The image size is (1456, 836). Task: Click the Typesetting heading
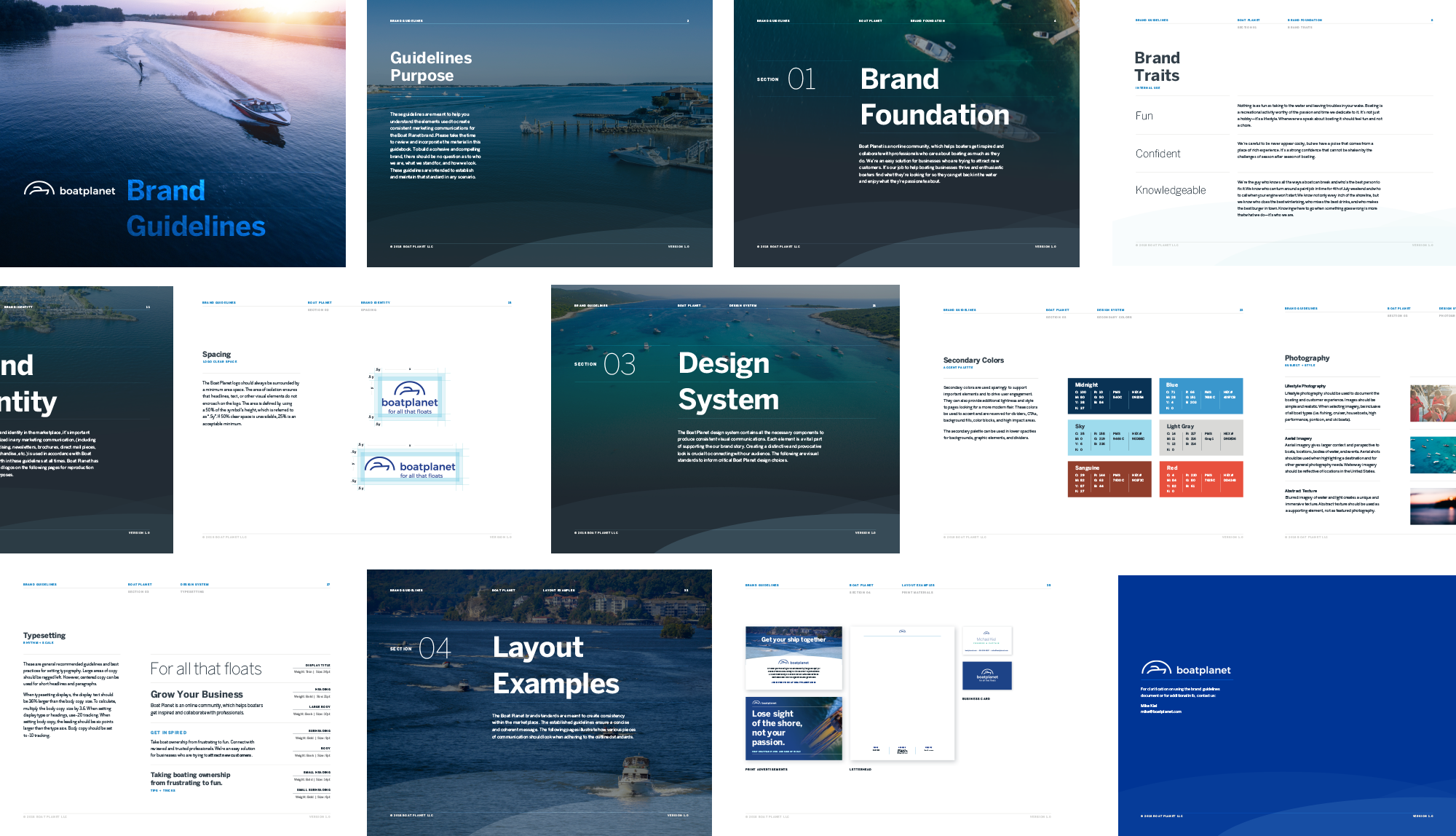tap(44, 636)
